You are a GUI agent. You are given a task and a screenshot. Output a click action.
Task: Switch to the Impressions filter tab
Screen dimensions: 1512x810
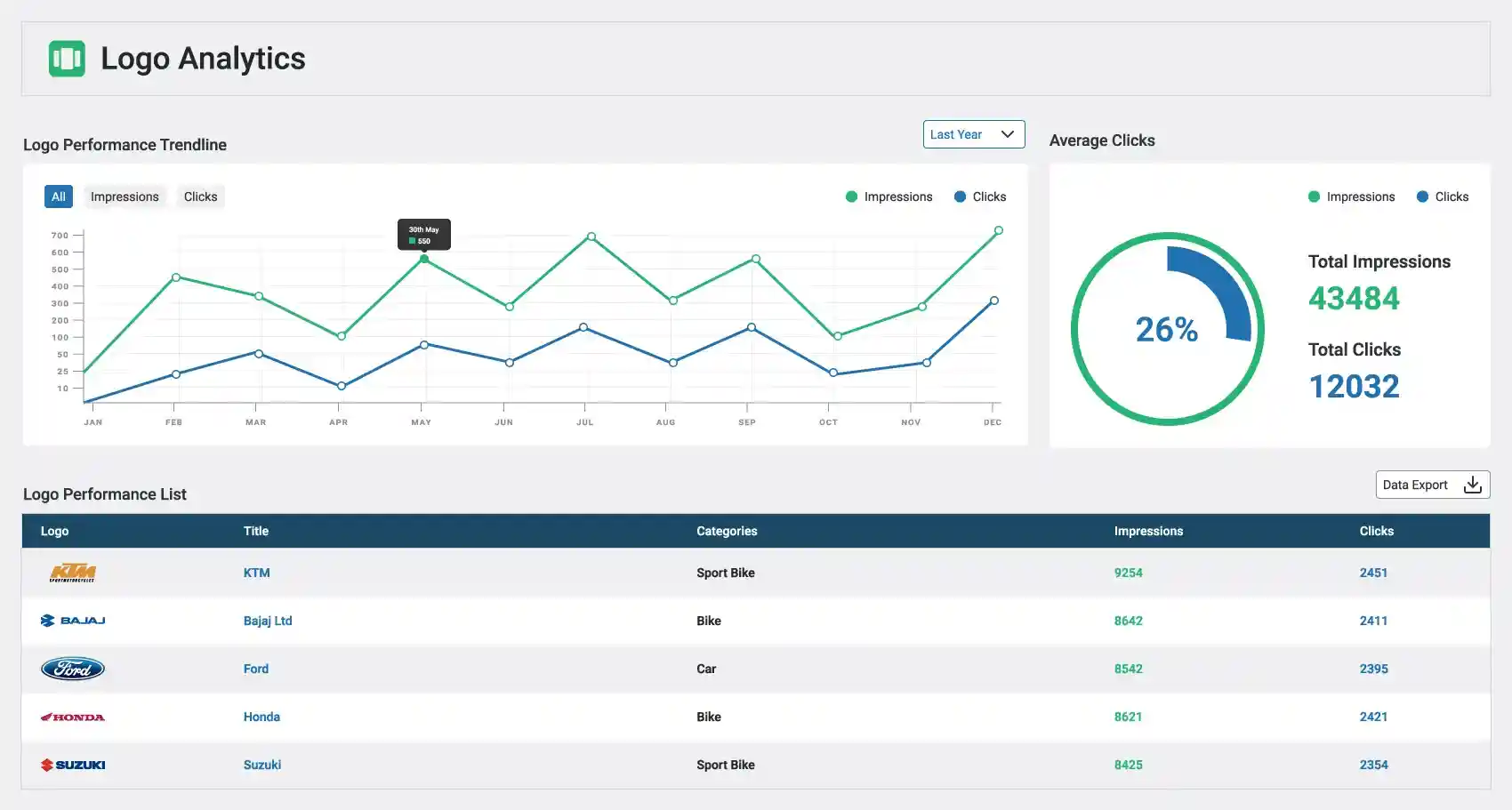[x=125, y=196]
